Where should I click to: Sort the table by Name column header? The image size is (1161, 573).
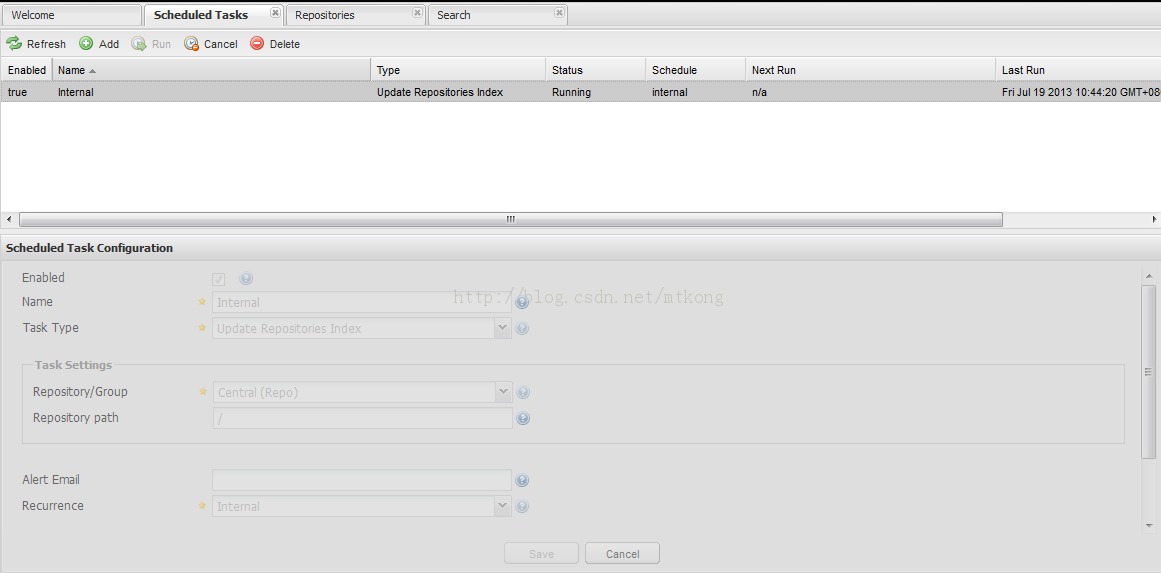point(210,70)
